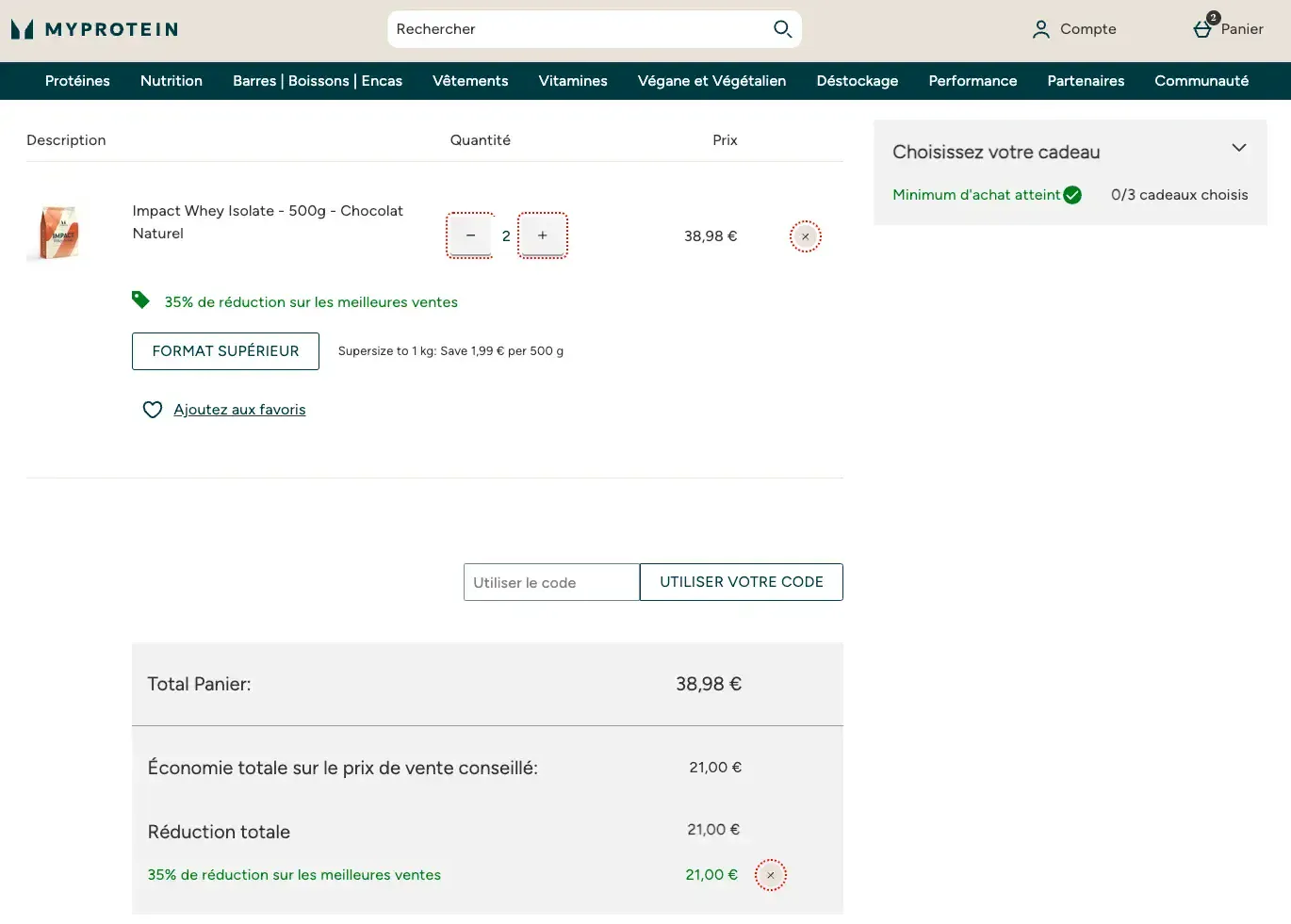
Task: Focus the Utiliser le code field
Action: (x=551, y=582)
